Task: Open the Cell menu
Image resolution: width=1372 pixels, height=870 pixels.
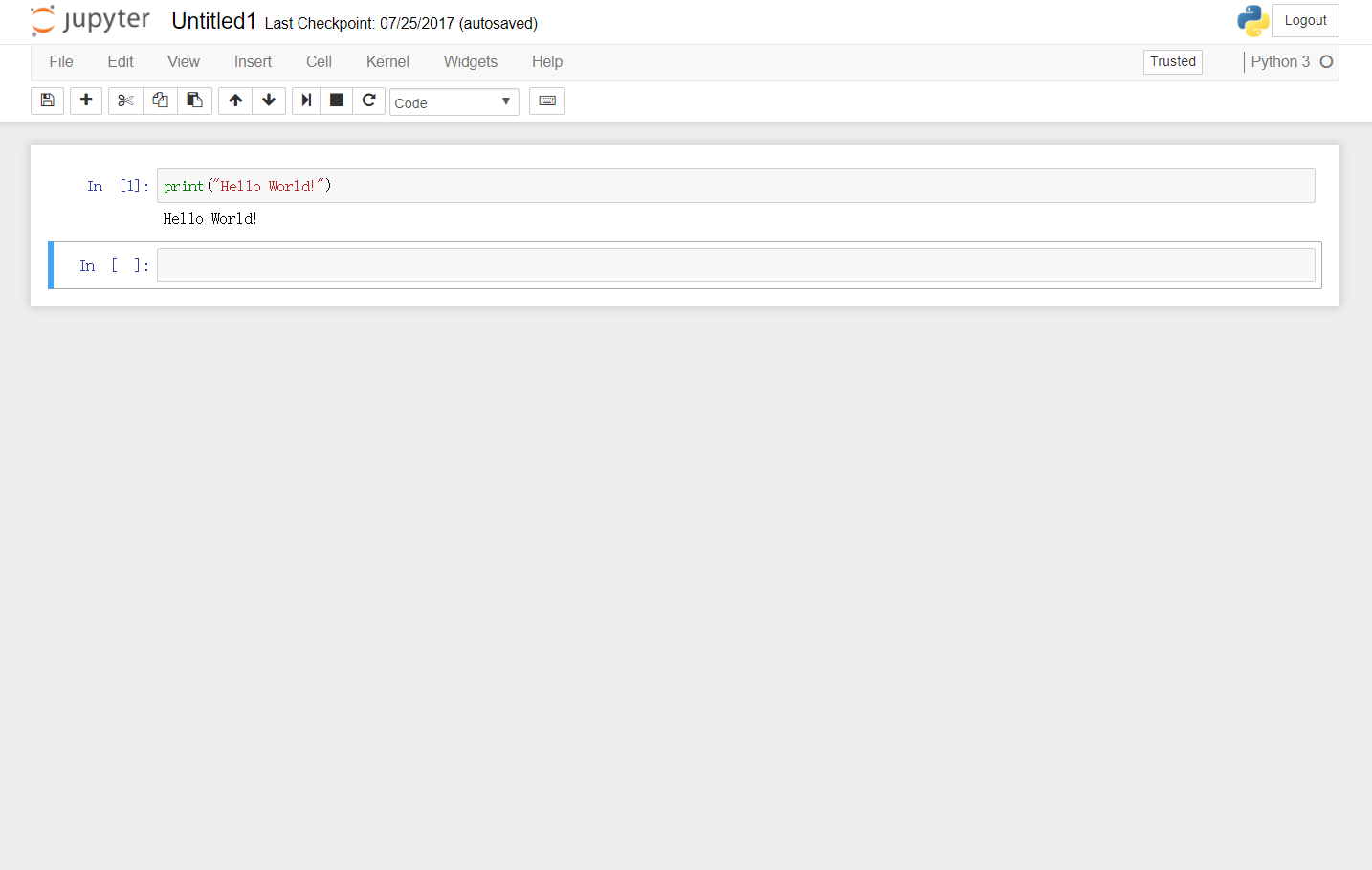Action: coord(319,62)
